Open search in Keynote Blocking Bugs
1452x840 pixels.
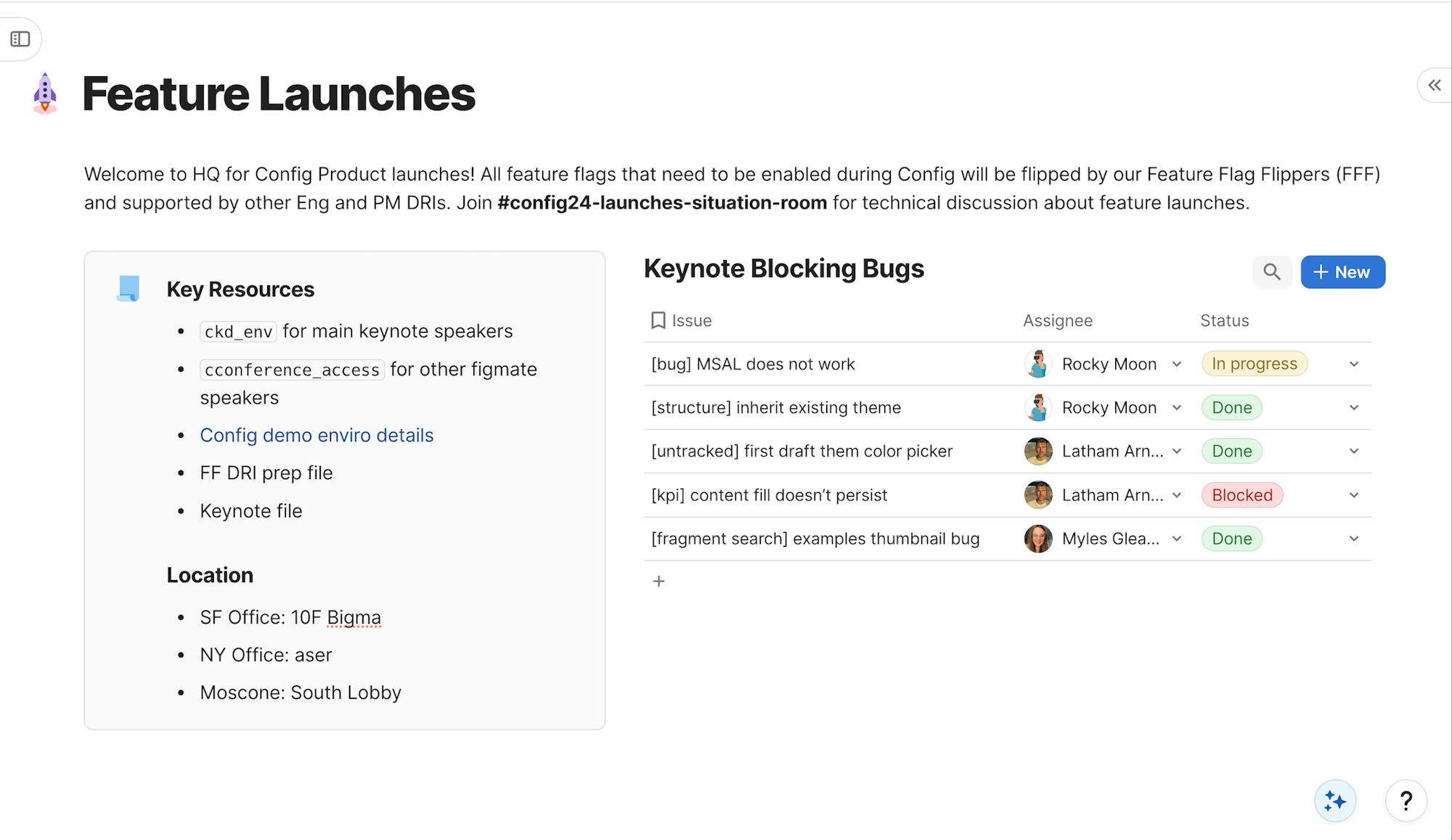[x=1271, y=272]
